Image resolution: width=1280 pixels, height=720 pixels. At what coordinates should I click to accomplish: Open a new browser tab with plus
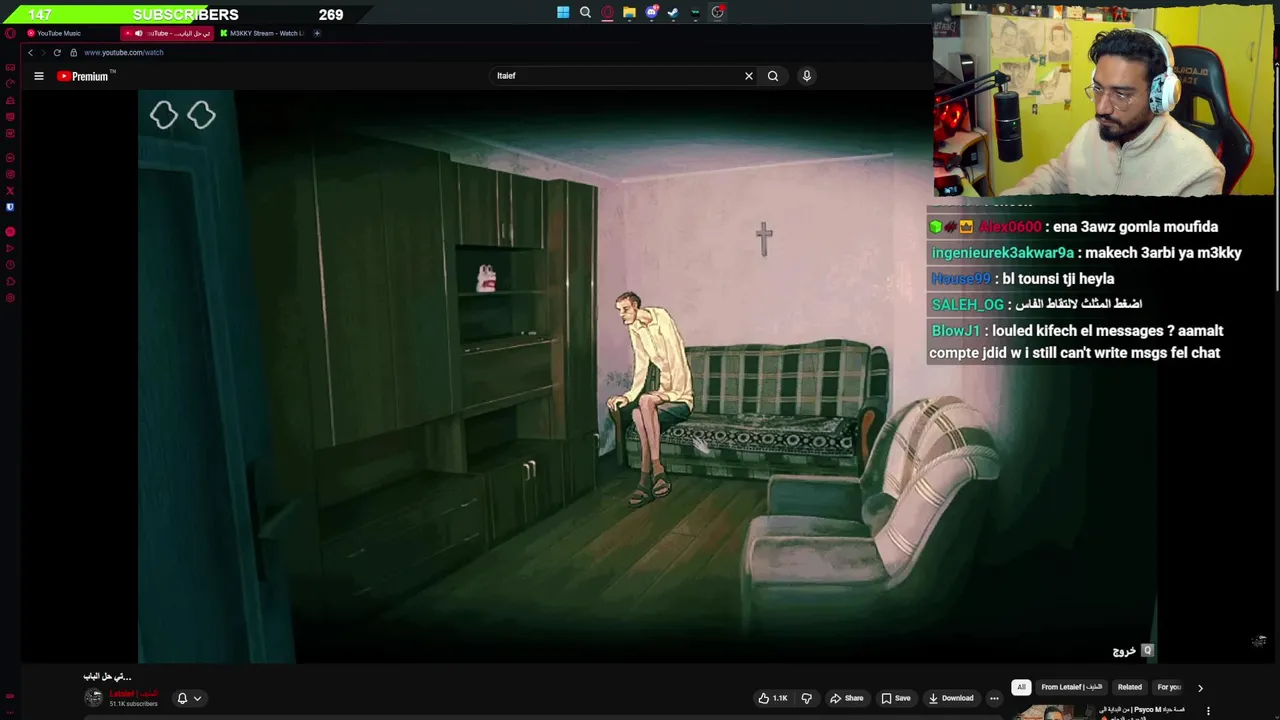(x=317, y=33)
